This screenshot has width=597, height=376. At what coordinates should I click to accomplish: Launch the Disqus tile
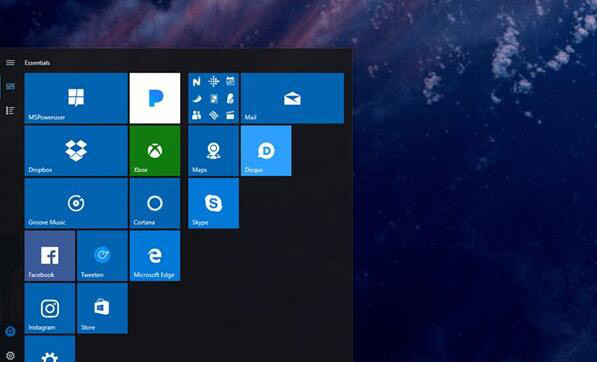pyautogui.click(x=266, y=151)
